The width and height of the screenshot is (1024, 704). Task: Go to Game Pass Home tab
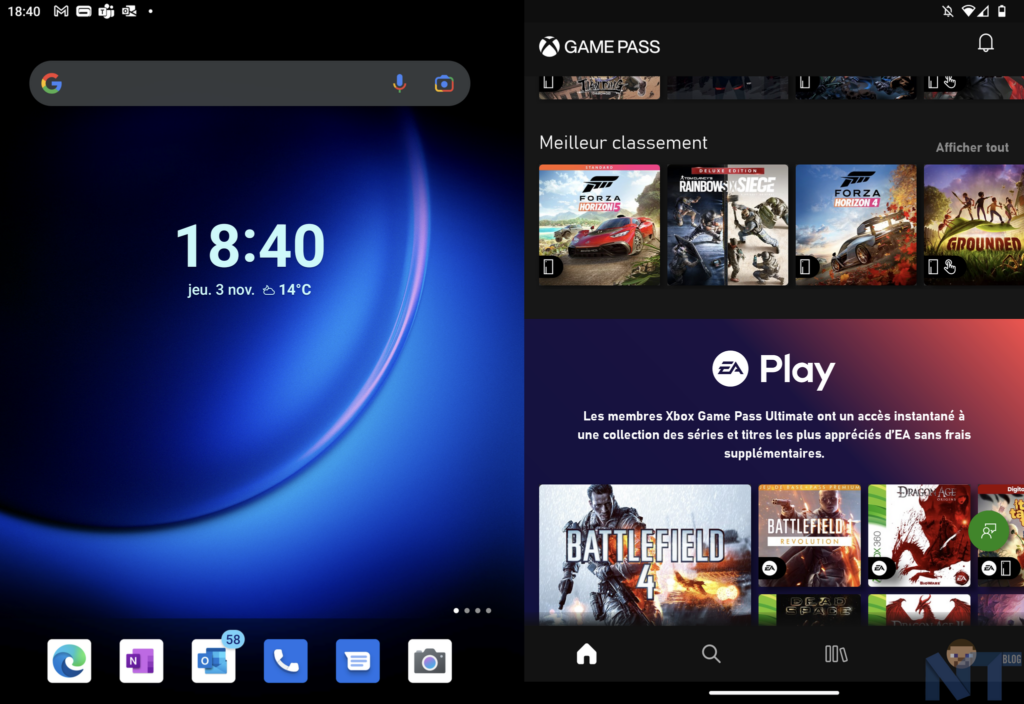[x=586, y=654]
